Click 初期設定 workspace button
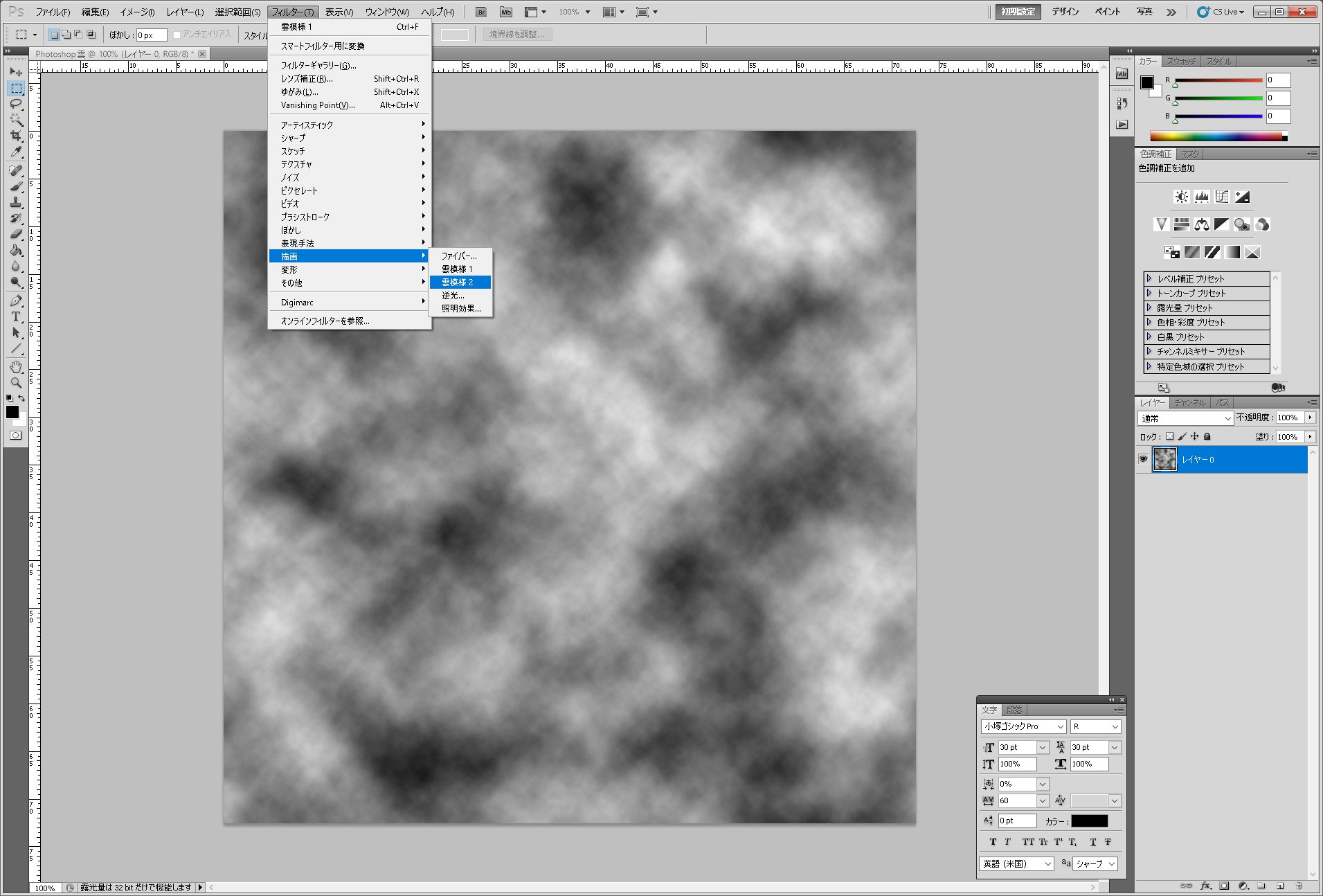Viewport: 1323px width, 896px height. tap(1018, 12)
